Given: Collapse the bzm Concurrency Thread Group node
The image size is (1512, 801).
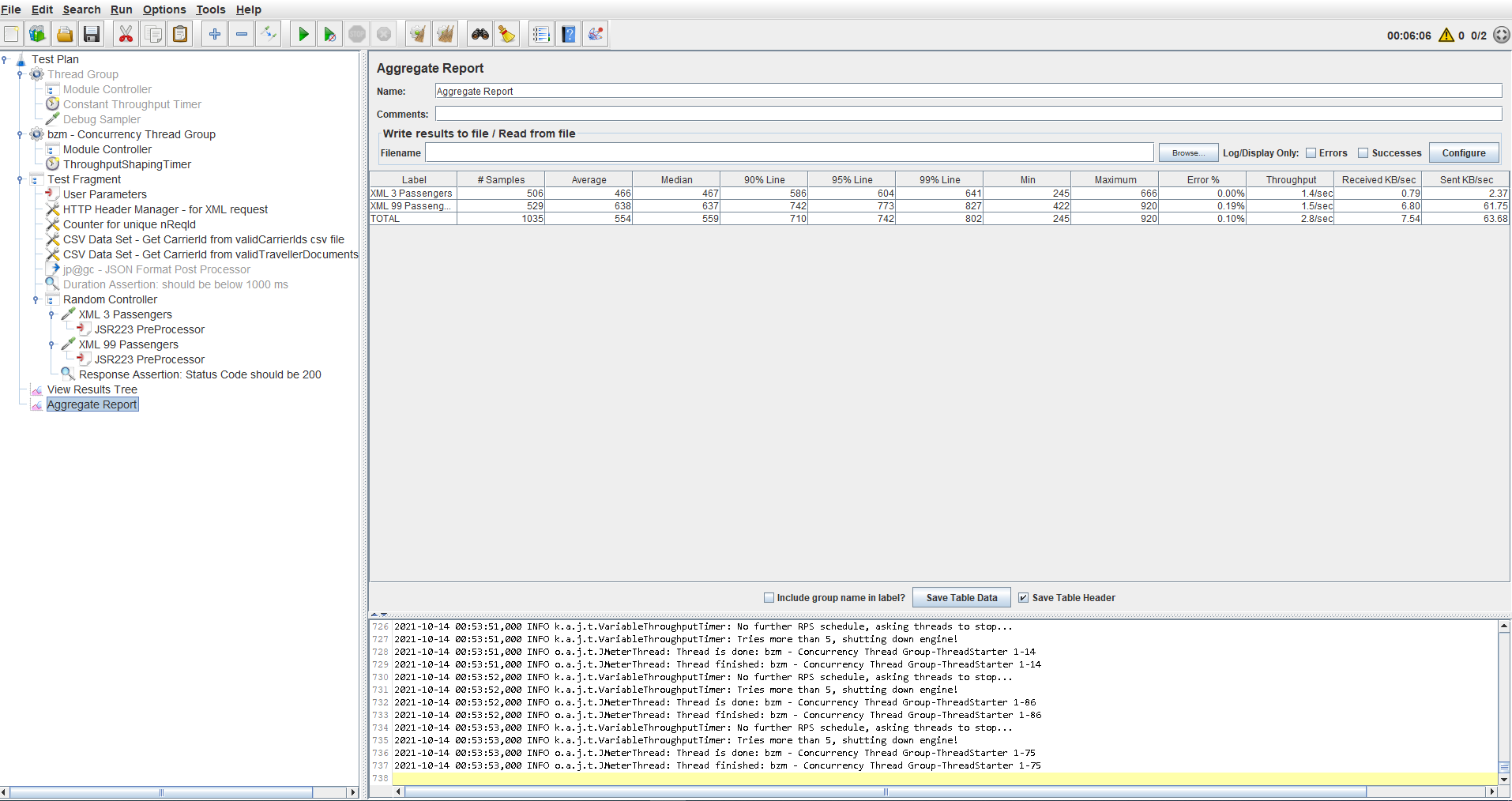Looking at the screenshot, I should [20, 134].
